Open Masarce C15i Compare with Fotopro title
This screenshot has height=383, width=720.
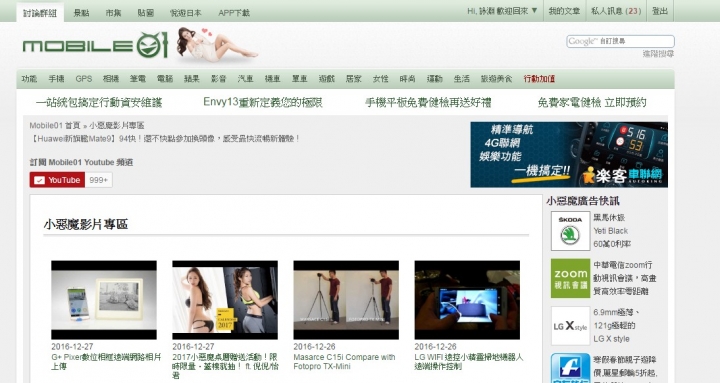point(344,362)
